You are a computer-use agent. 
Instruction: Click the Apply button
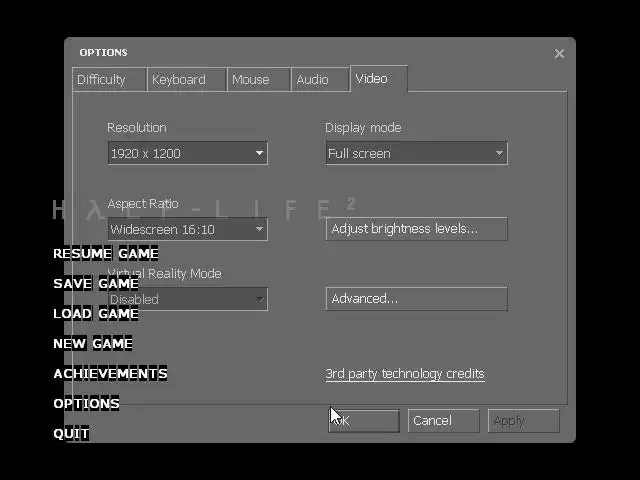coord(523,420)
